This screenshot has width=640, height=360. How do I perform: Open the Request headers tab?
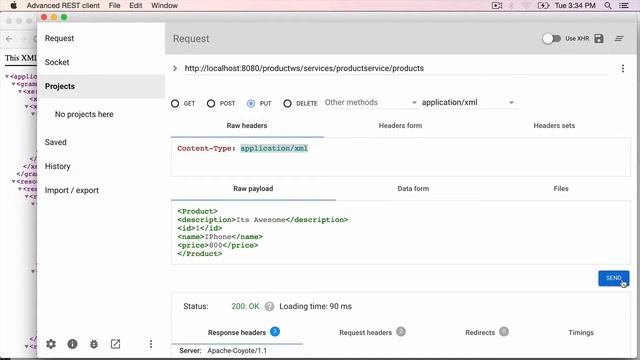pos(365,333)
